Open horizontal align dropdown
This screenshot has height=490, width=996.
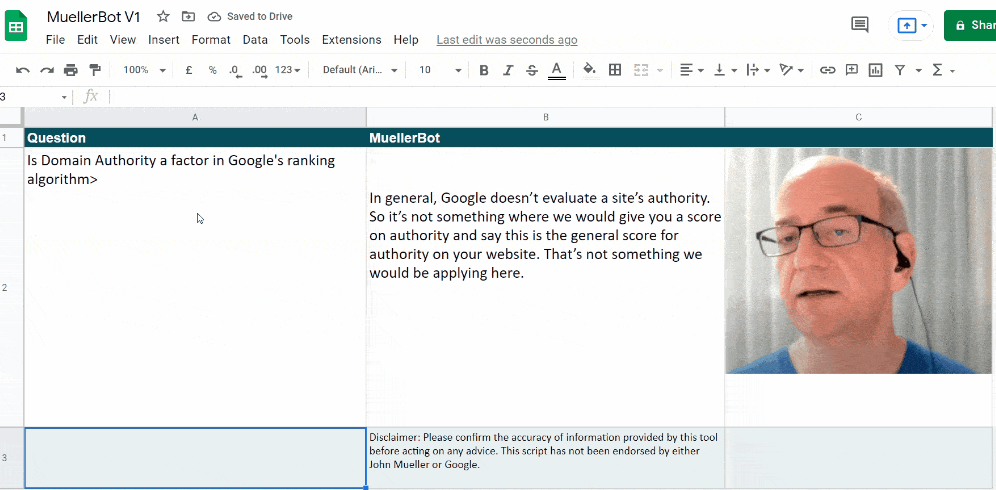[692, 70]
